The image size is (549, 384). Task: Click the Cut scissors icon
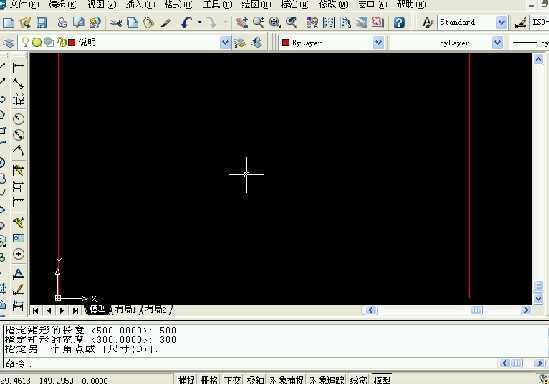tap(116, 23)
